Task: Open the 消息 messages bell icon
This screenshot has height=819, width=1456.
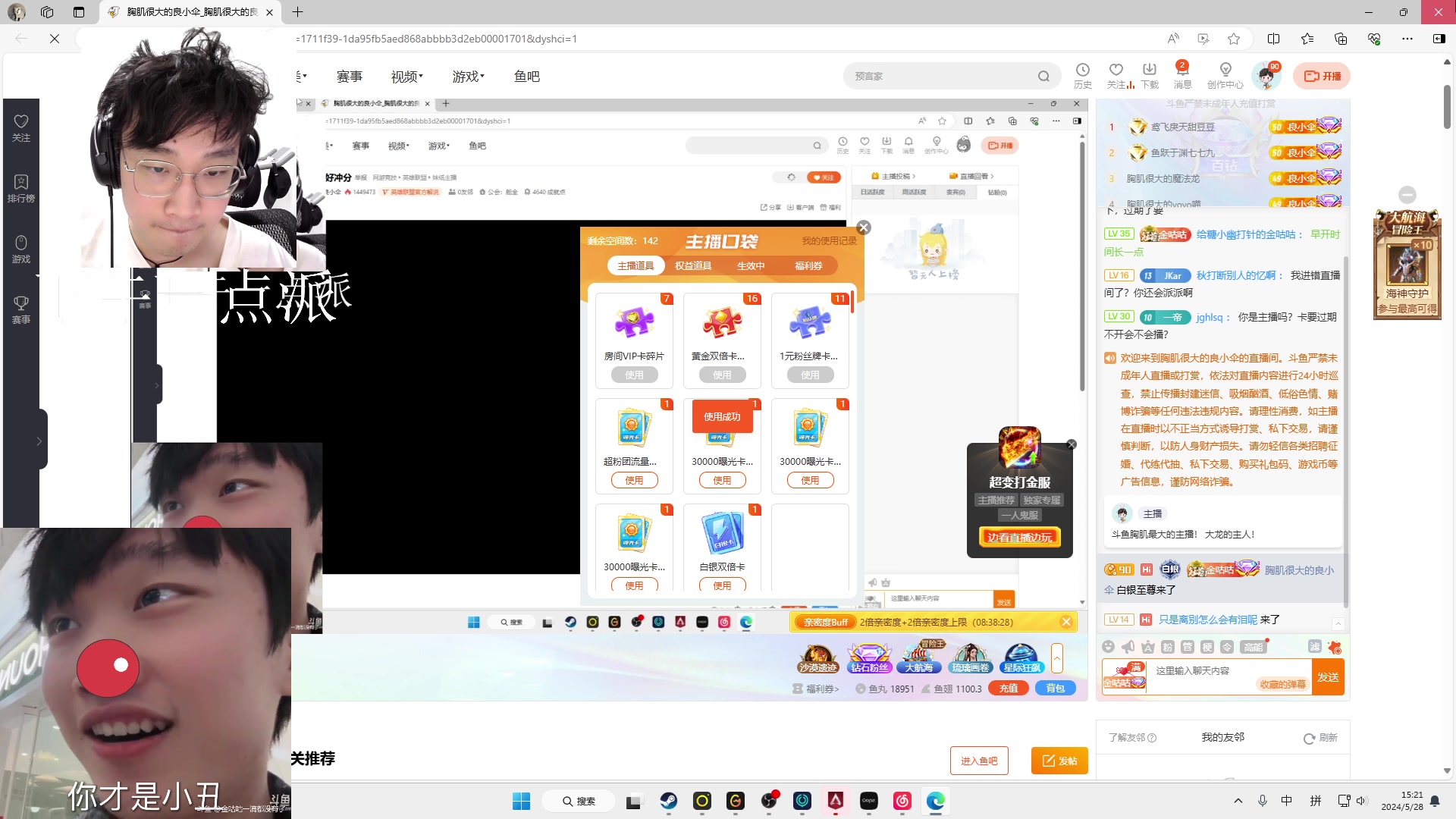Action: pyautogui.click(x=1182, y=76)
